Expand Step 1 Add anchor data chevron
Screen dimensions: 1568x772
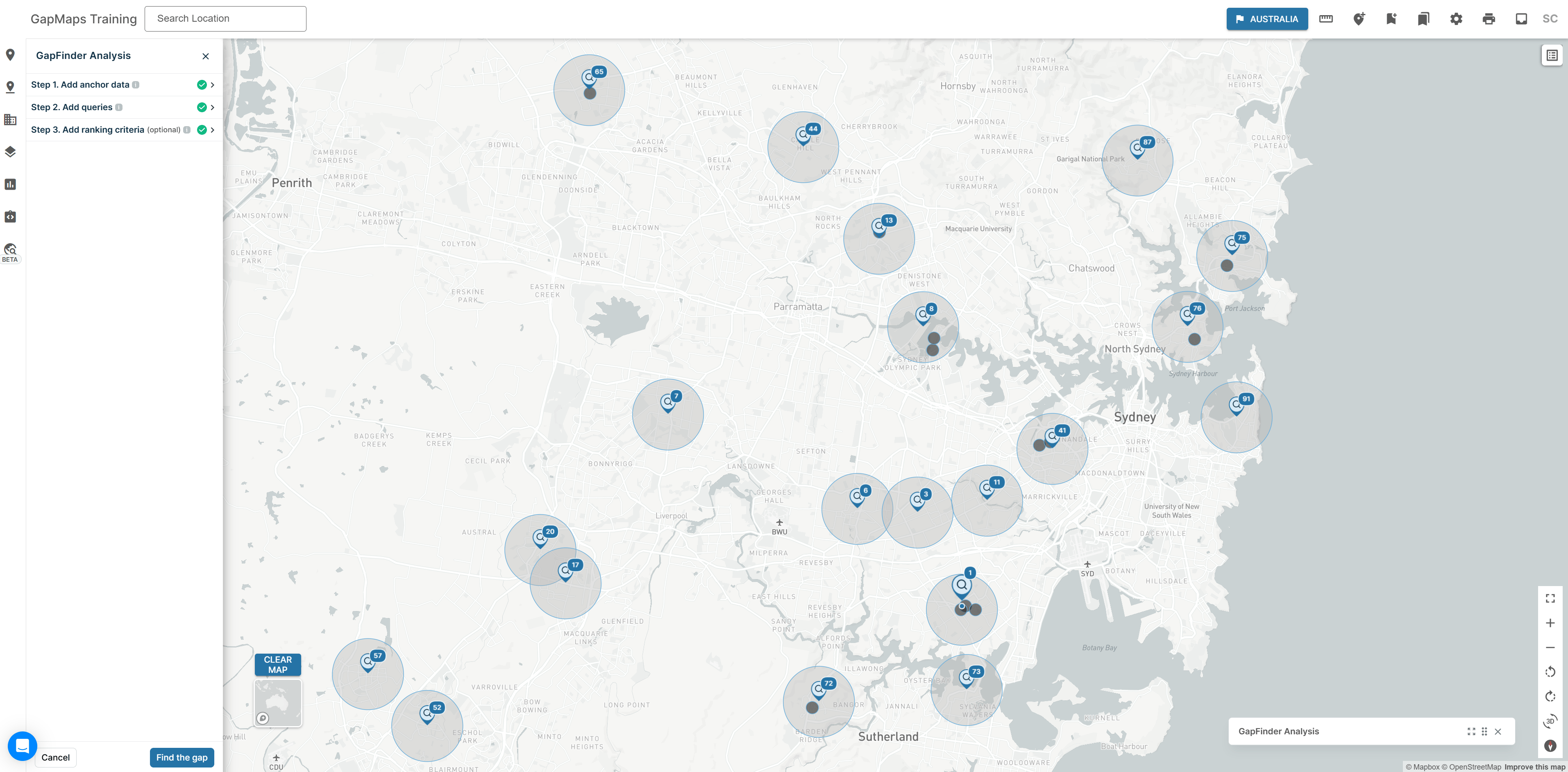212,84
